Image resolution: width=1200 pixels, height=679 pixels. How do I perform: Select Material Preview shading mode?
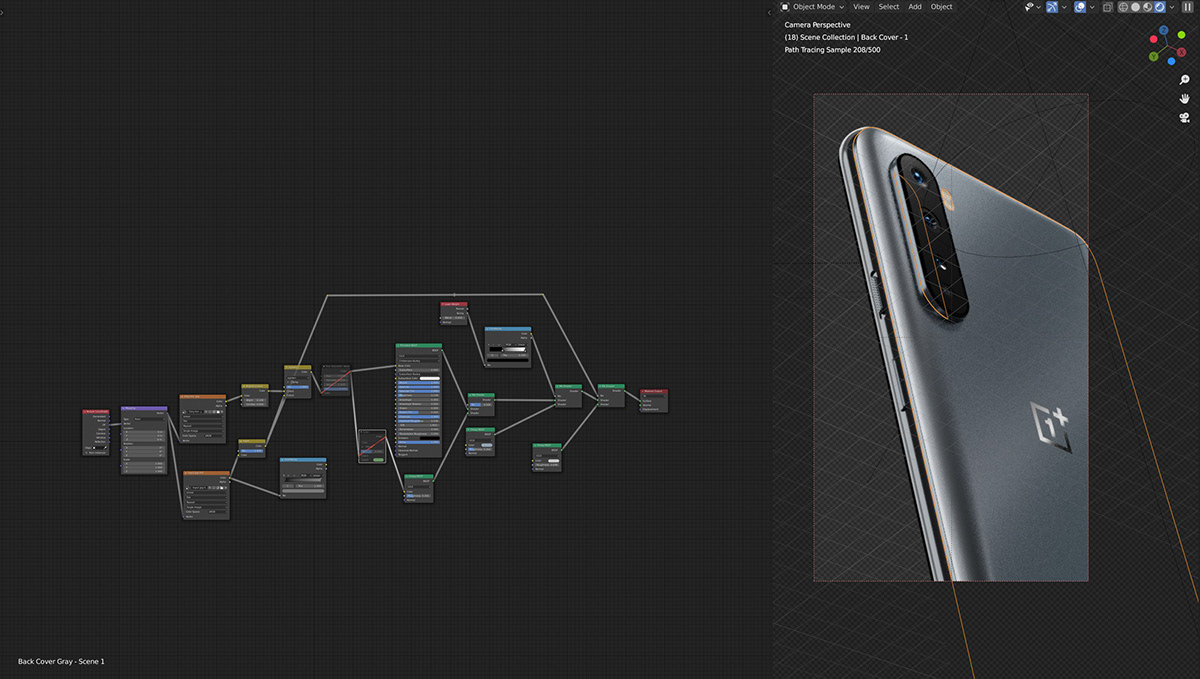1147,7
